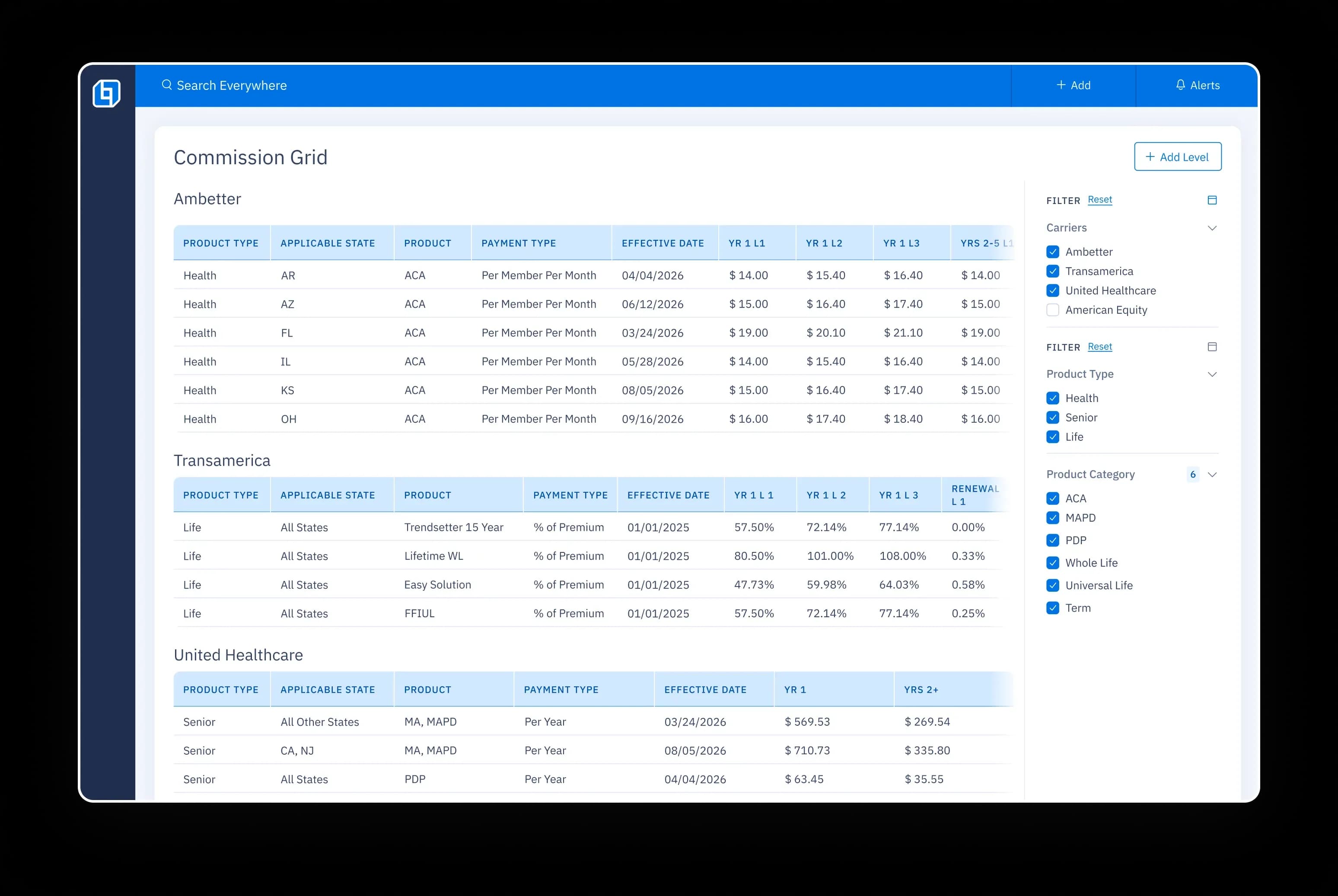Collapse the Carriers filter section
This screenshot has width=1338, height=896.
(1212, 228)
